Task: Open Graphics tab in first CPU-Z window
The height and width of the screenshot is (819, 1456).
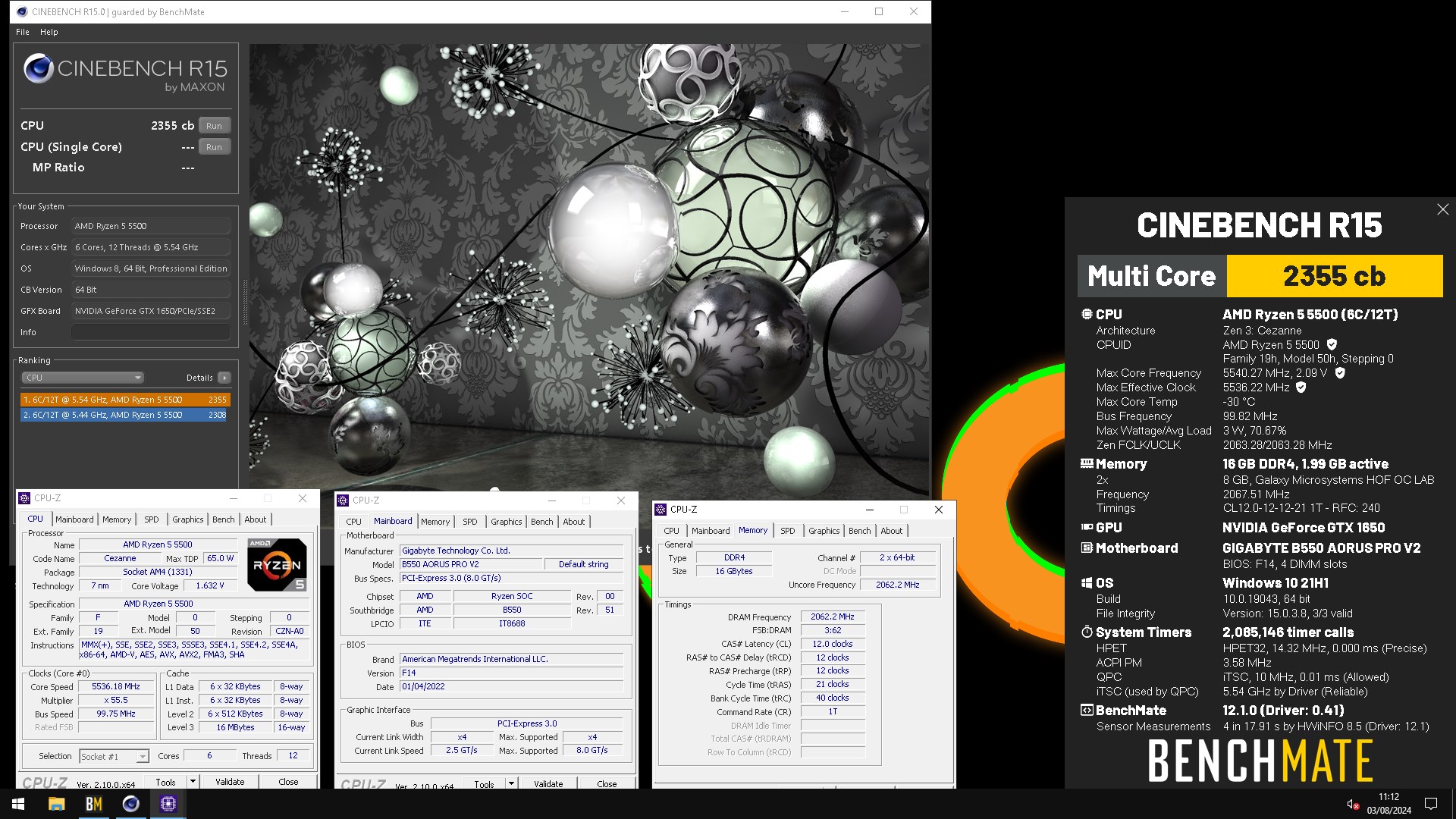Action: pyautogui.click(x=187, y=519)
